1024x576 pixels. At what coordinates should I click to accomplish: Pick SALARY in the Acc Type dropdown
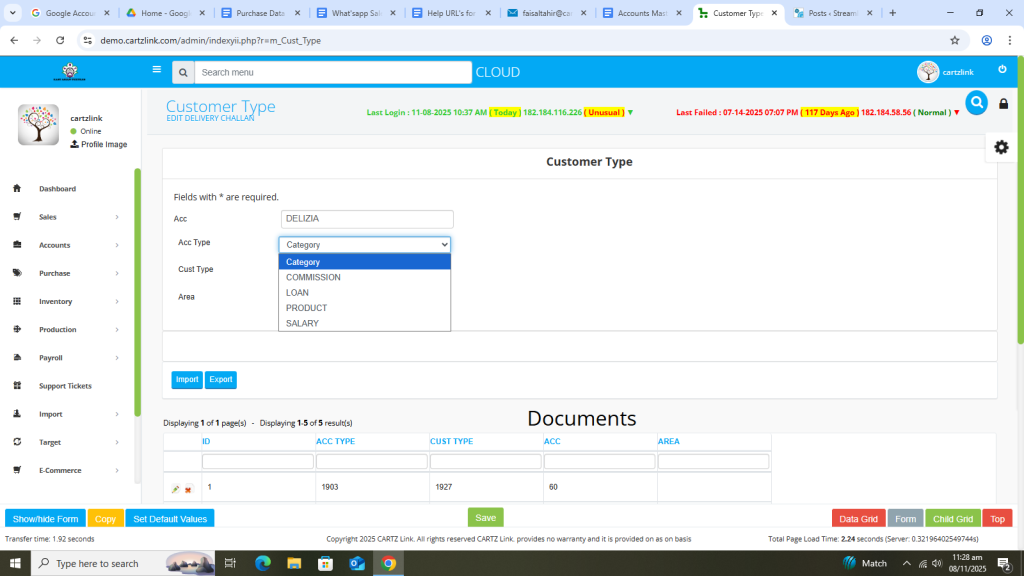click(x=302, y=323)
